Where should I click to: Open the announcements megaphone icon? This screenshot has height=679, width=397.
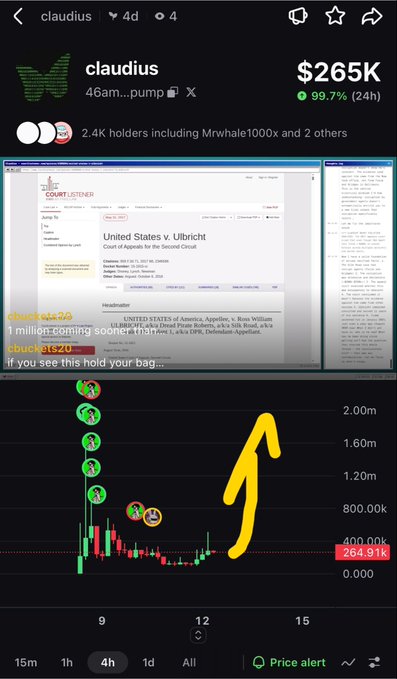click(298, 16)
